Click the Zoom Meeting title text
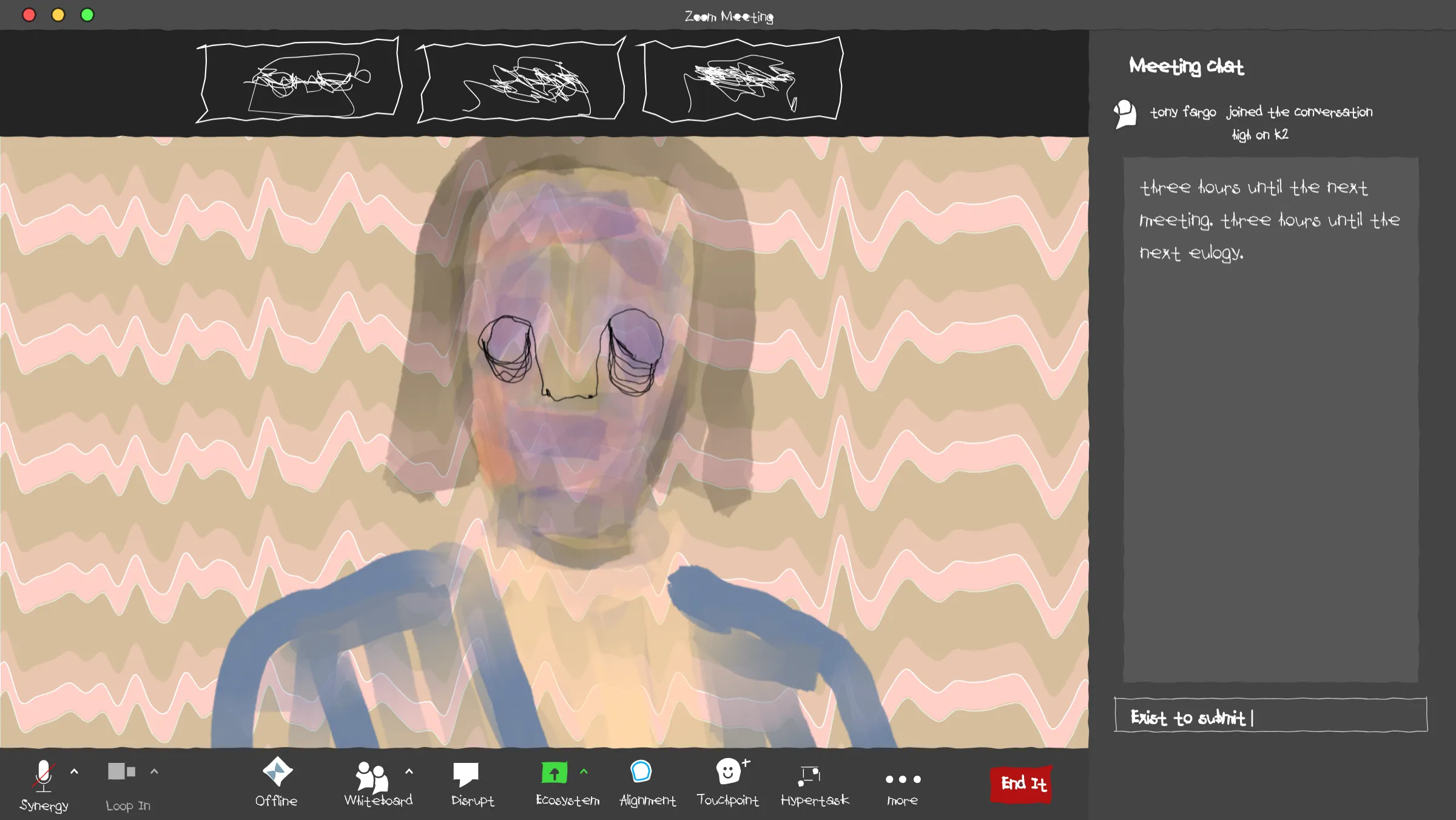Viewport: 1456px width, 820px height. 729,16
